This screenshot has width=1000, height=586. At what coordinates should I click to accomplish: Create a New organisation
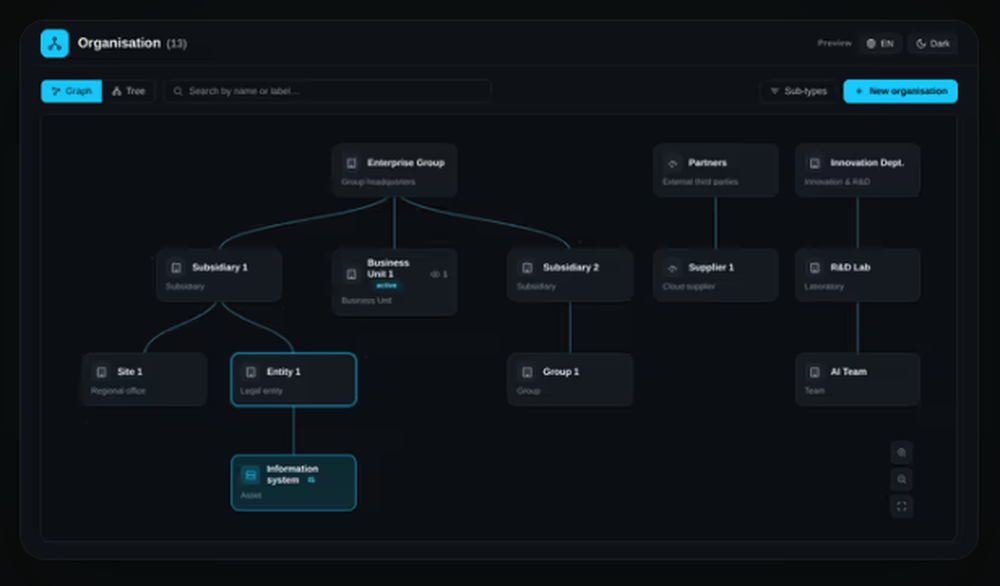[x=901, y=91]
